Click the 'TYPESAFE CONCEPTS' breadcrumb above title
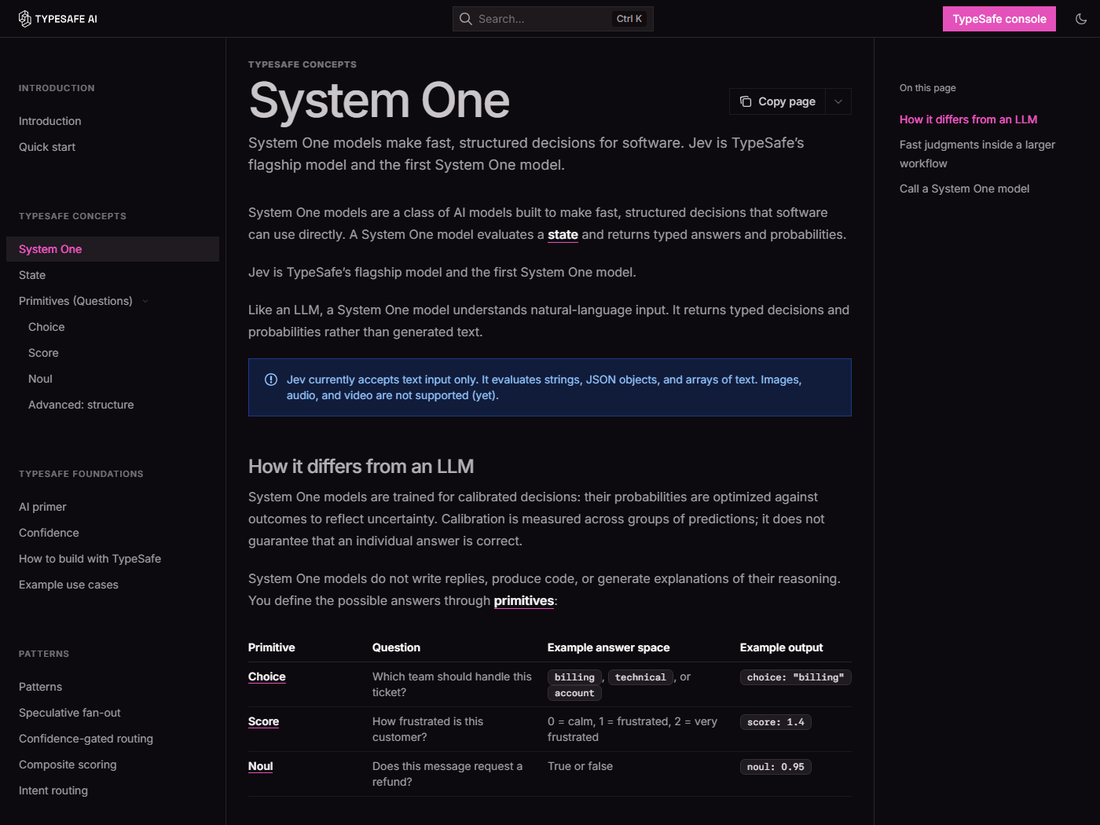This screenshot has width=1100, height=825. pos(302,65)
